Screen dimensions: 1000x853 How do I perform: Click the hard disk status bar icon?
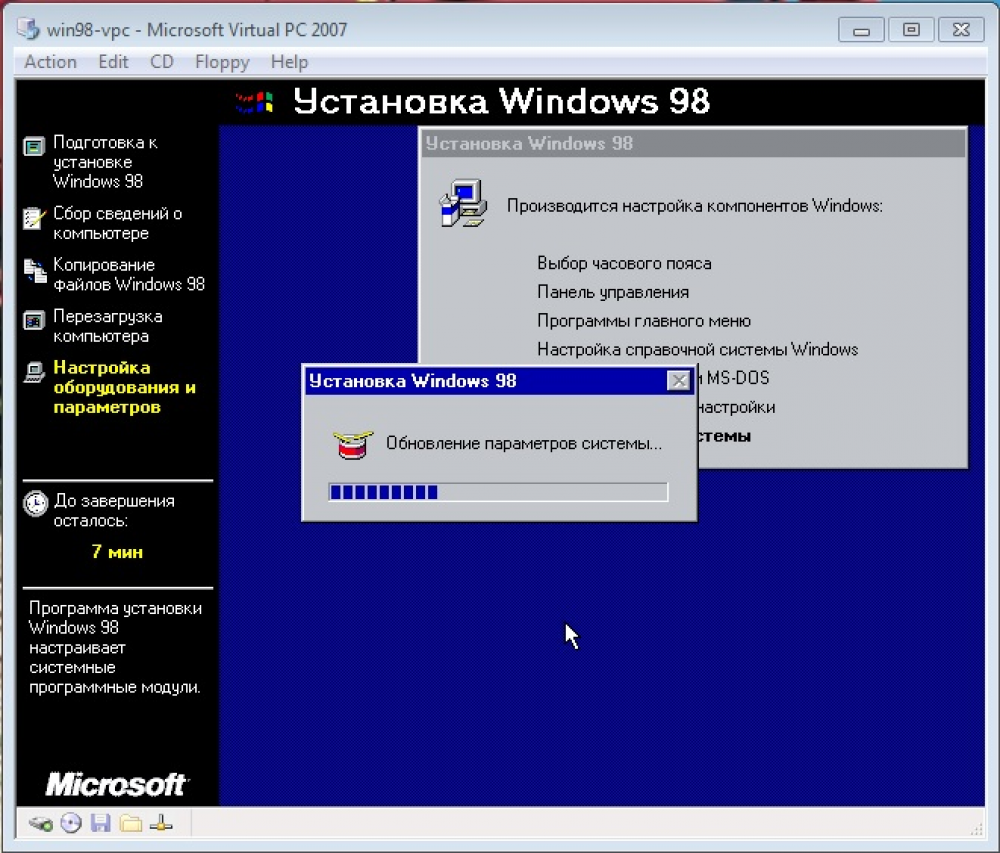[x=41, y=824]
